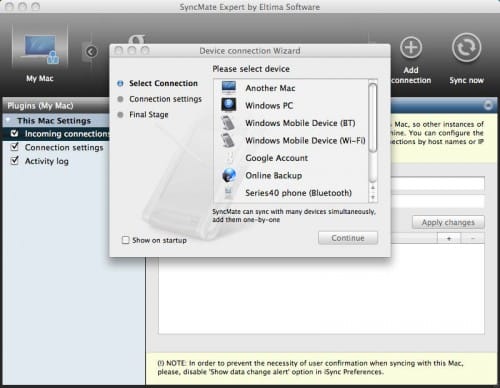Close the Device connection Wizard window
Image resolution: width=500 pixels, height=388 pixels.
click(119, 51)
